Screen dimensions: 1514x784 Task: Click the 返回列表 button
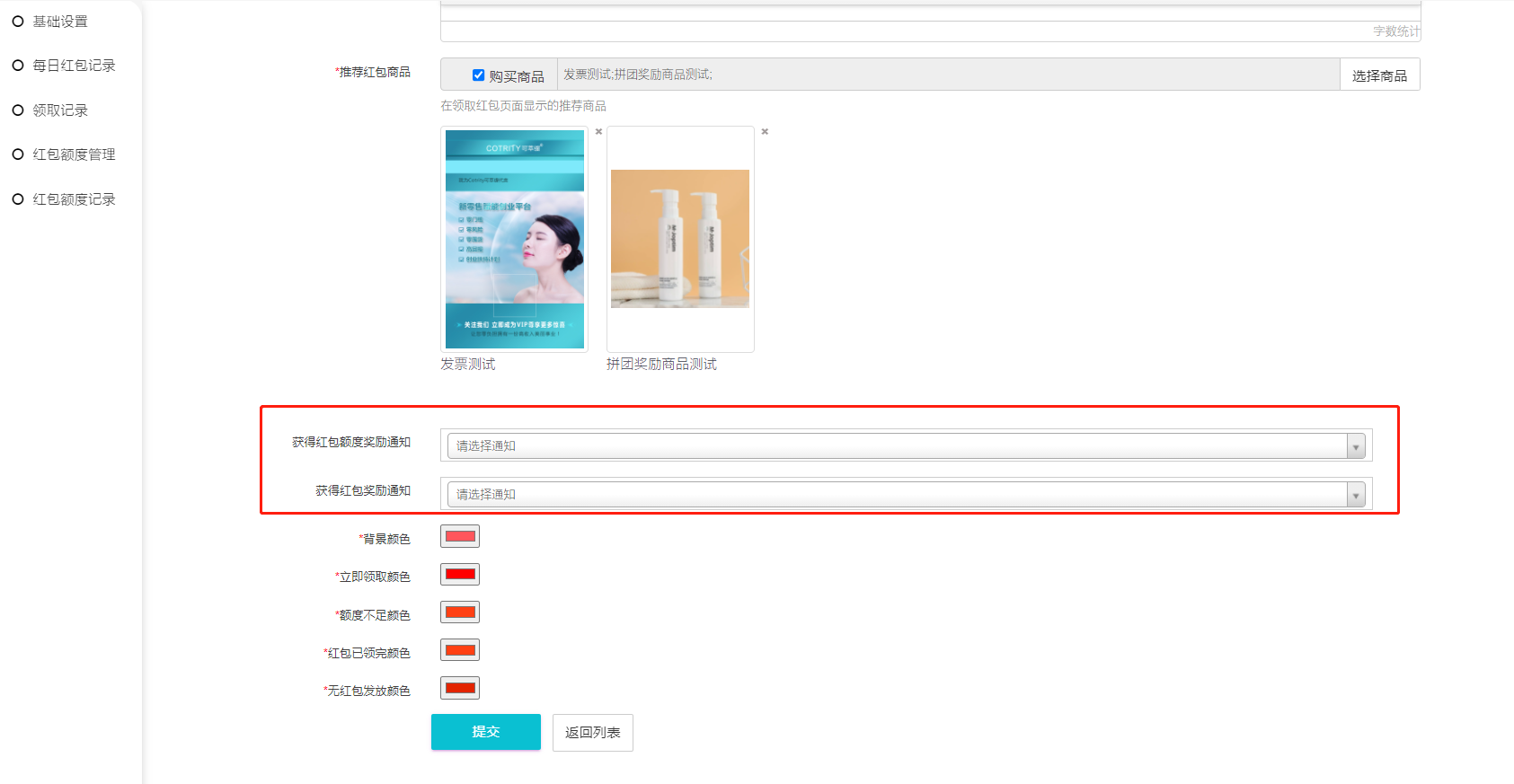(x=592, y=733)
